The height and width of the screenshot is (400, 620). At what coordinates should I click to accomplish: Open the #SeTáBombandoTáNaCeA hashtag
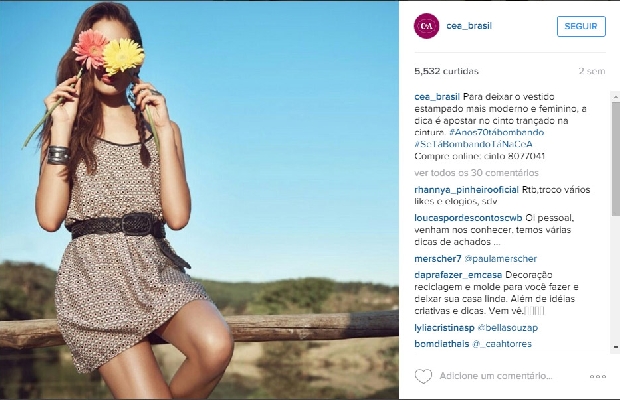[473, 144]
